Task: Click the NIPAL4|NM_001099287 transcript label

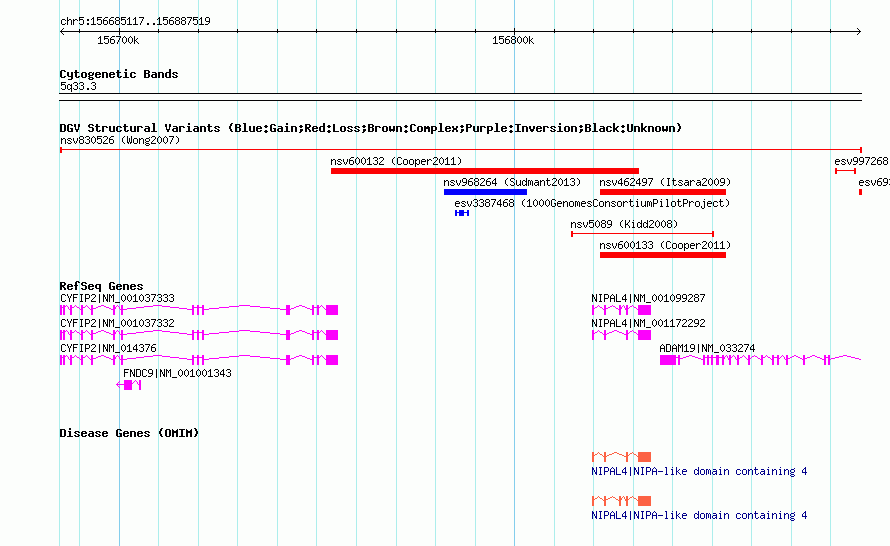Action: coord(648,298)
